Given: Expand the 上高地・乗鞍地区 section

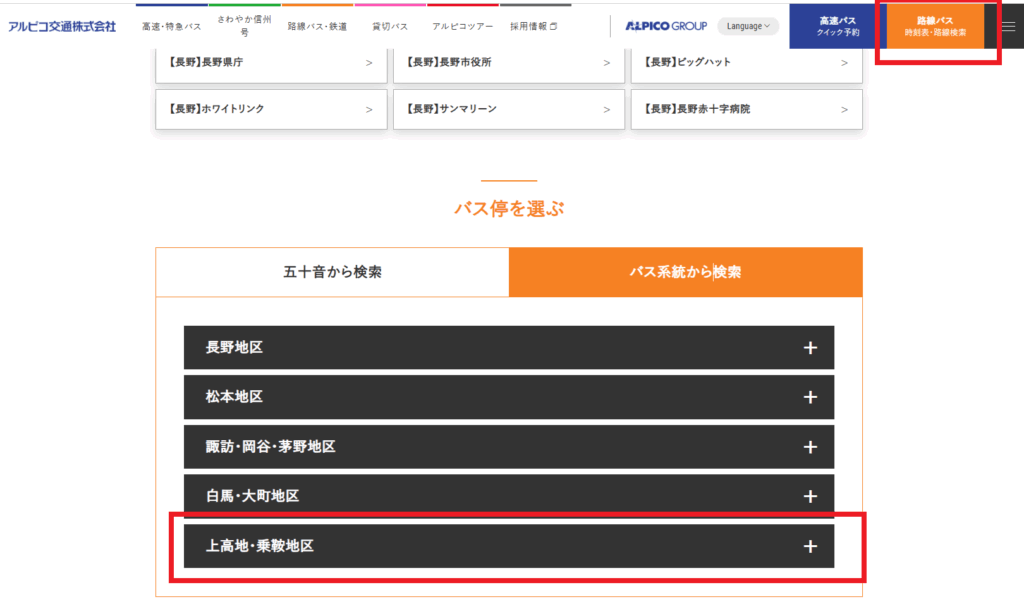Looking at the screenshot, I should point(508,546).
